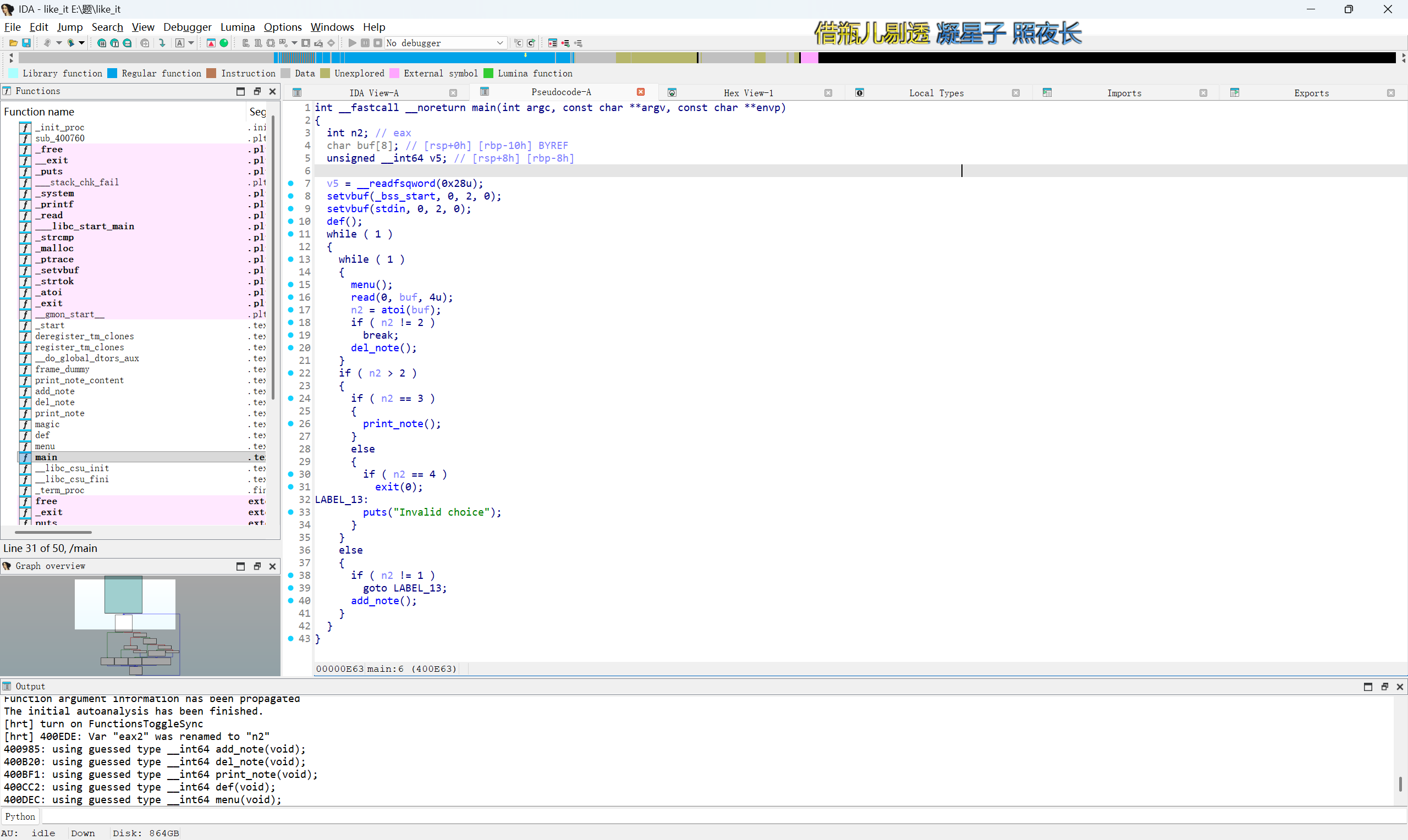Image resolution: width=1408 pixels, height=840 pixels.
Task: Switch to the Hex View-1 tab
Action: tap(748, 93)
